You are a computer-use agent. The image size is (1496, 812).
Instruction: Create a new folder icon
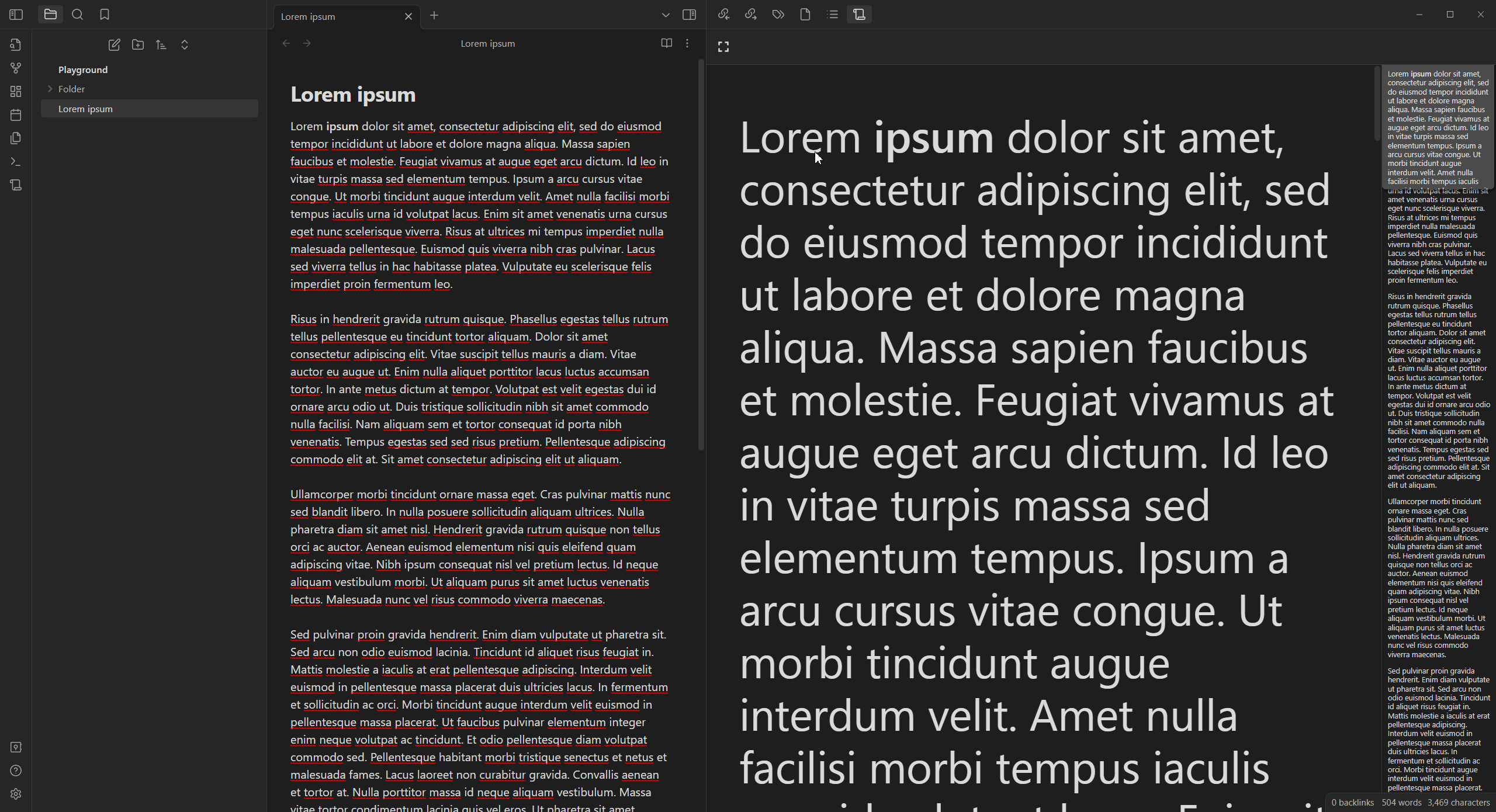pyautogui.click(x=138, y=45)
